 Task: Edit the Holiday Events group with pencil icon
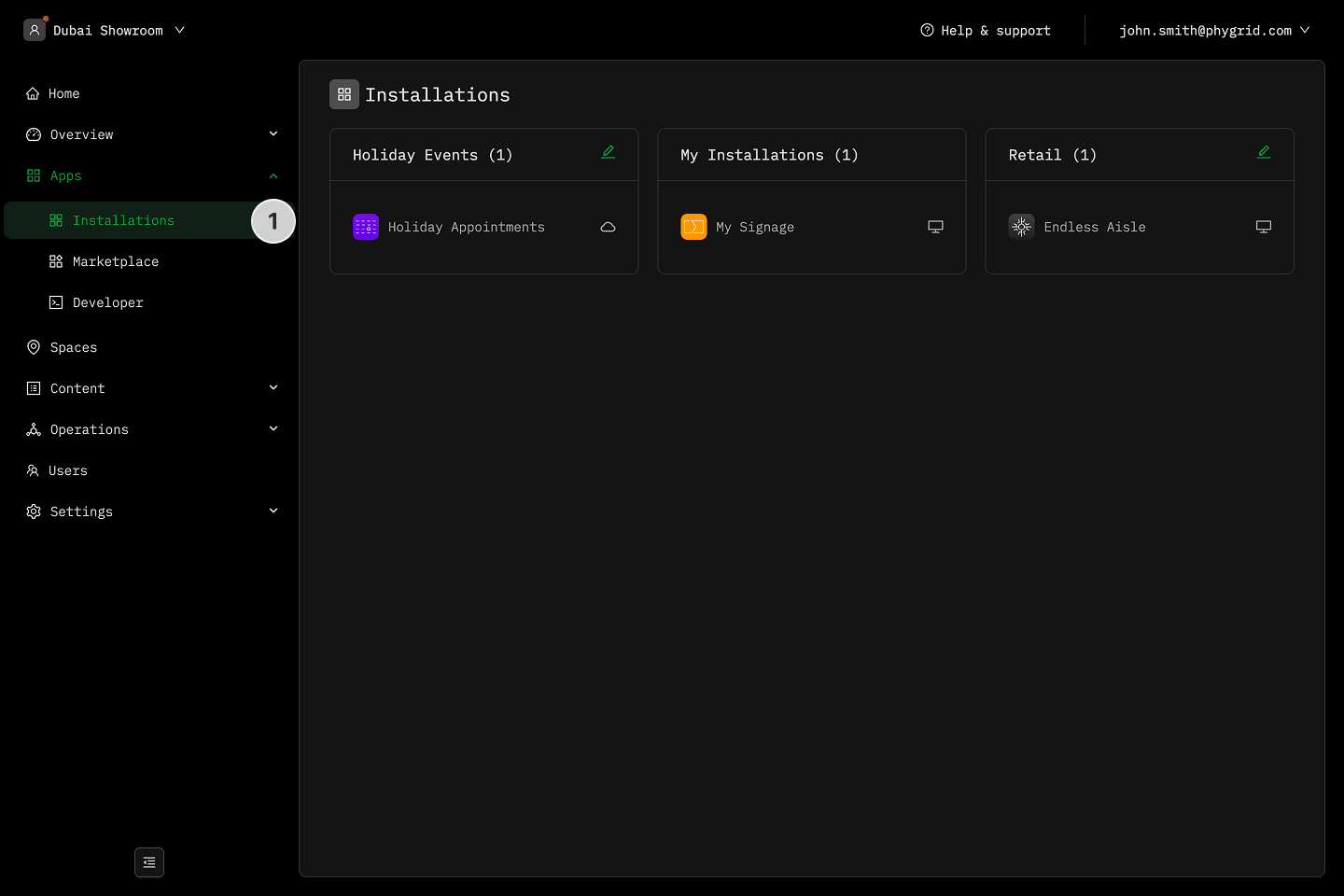[x=608, y=152]
